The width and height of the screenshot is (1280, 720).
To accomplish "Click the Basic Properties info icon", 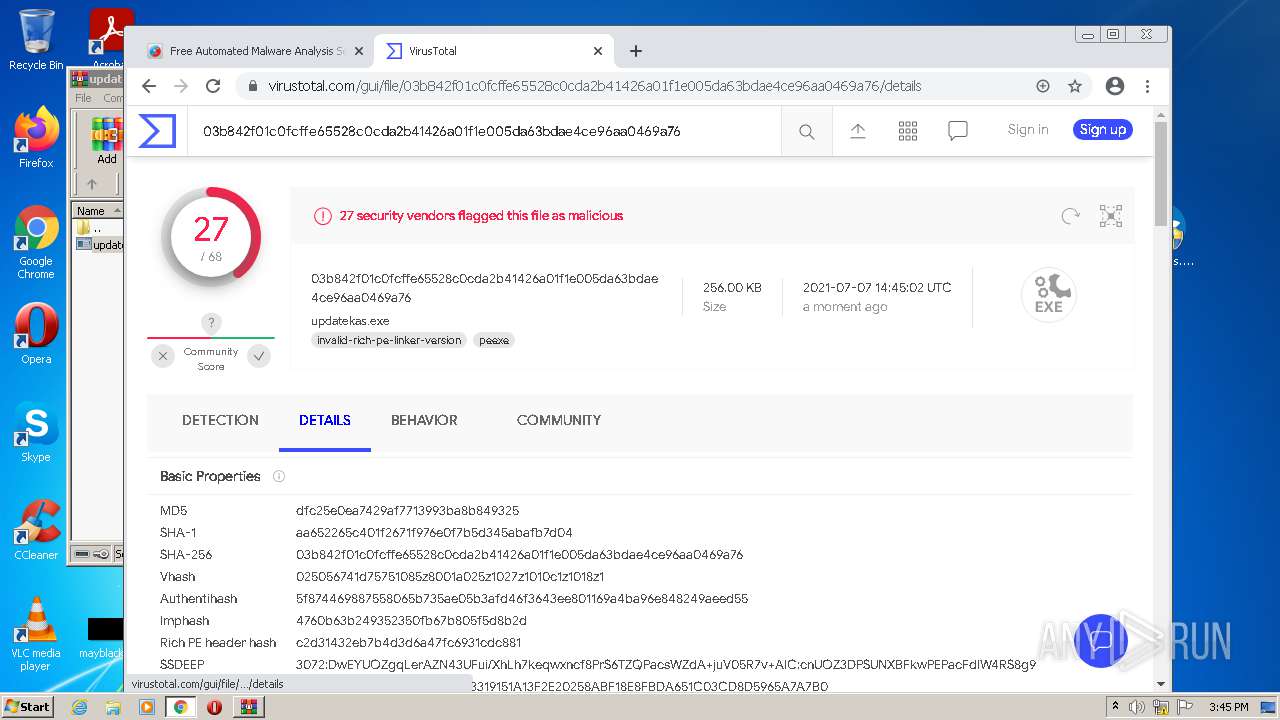I will (279, 476).
